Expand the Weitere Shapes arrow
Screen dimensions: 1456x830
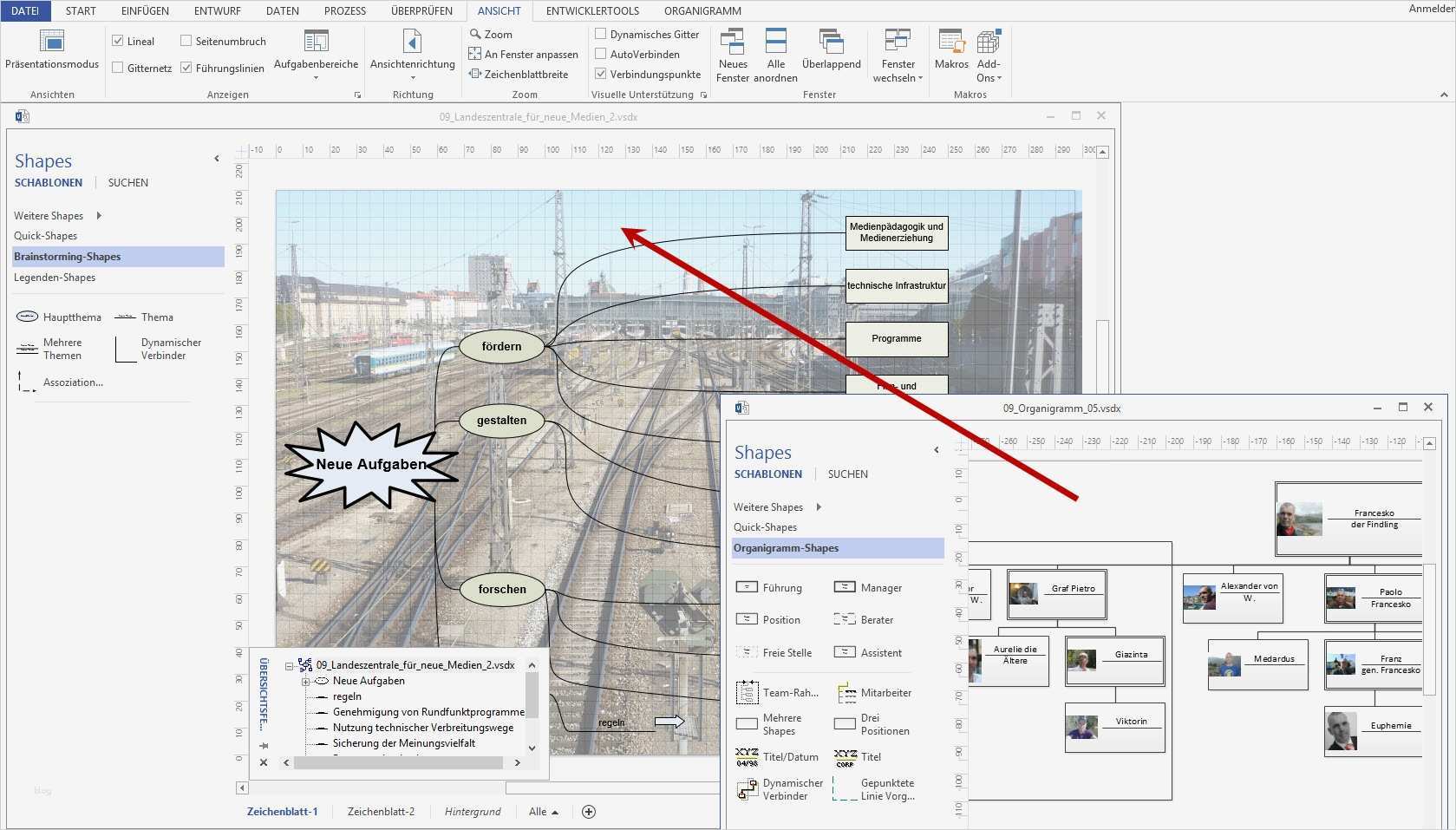coord(97,215)
